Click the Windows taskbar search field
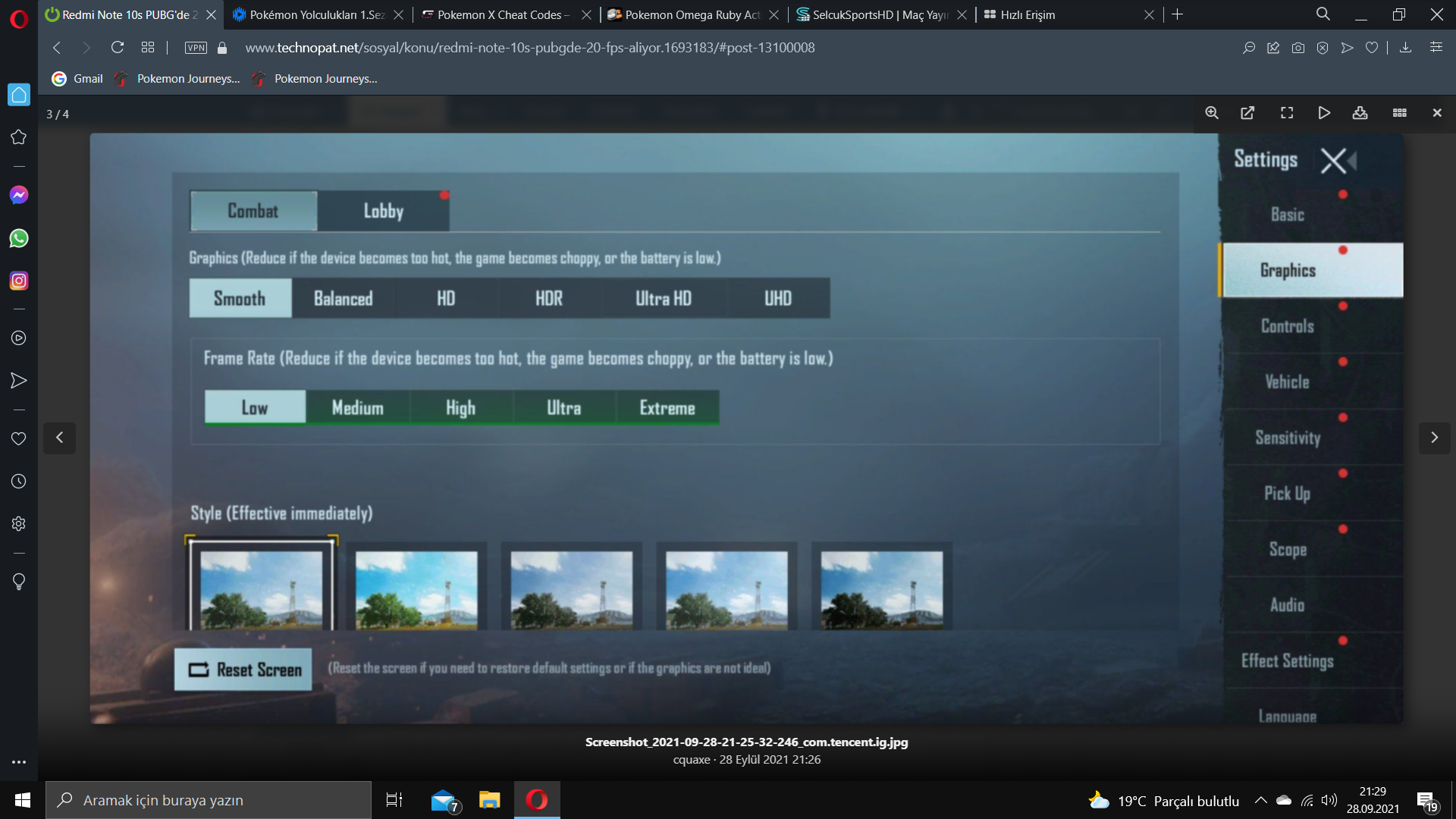 209,800
